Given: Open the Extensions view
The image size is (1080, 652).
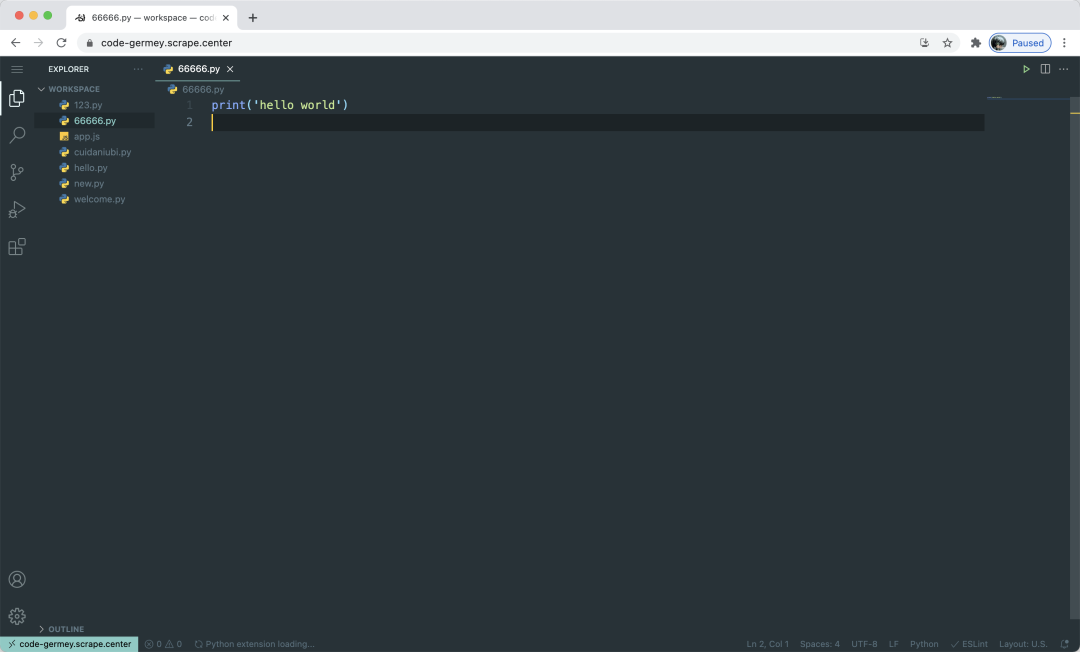Looking at the screenshot, I should [x=16, y=246].
